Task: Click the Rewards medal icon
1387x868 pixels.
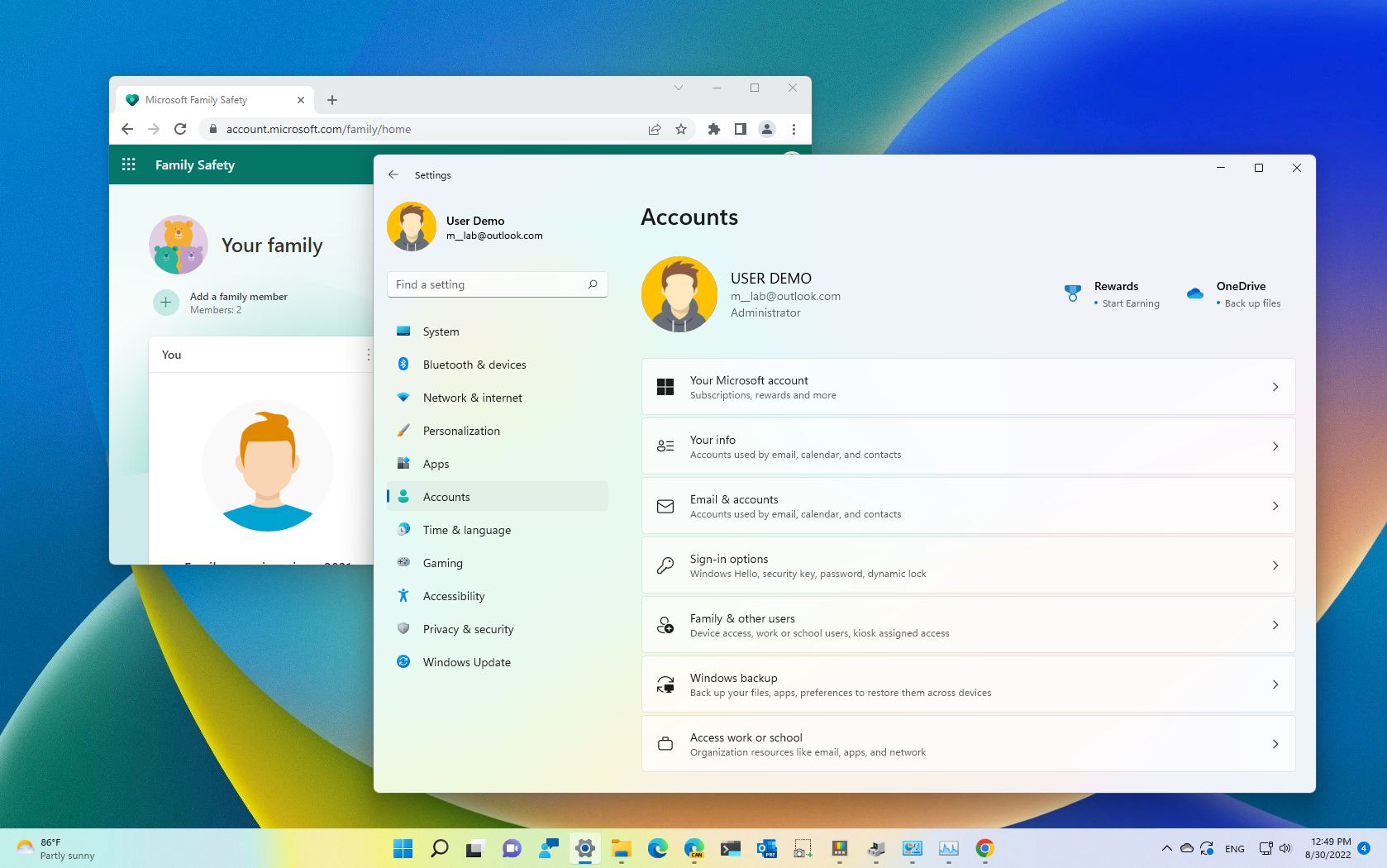Action: click(x=1072, y=293)
